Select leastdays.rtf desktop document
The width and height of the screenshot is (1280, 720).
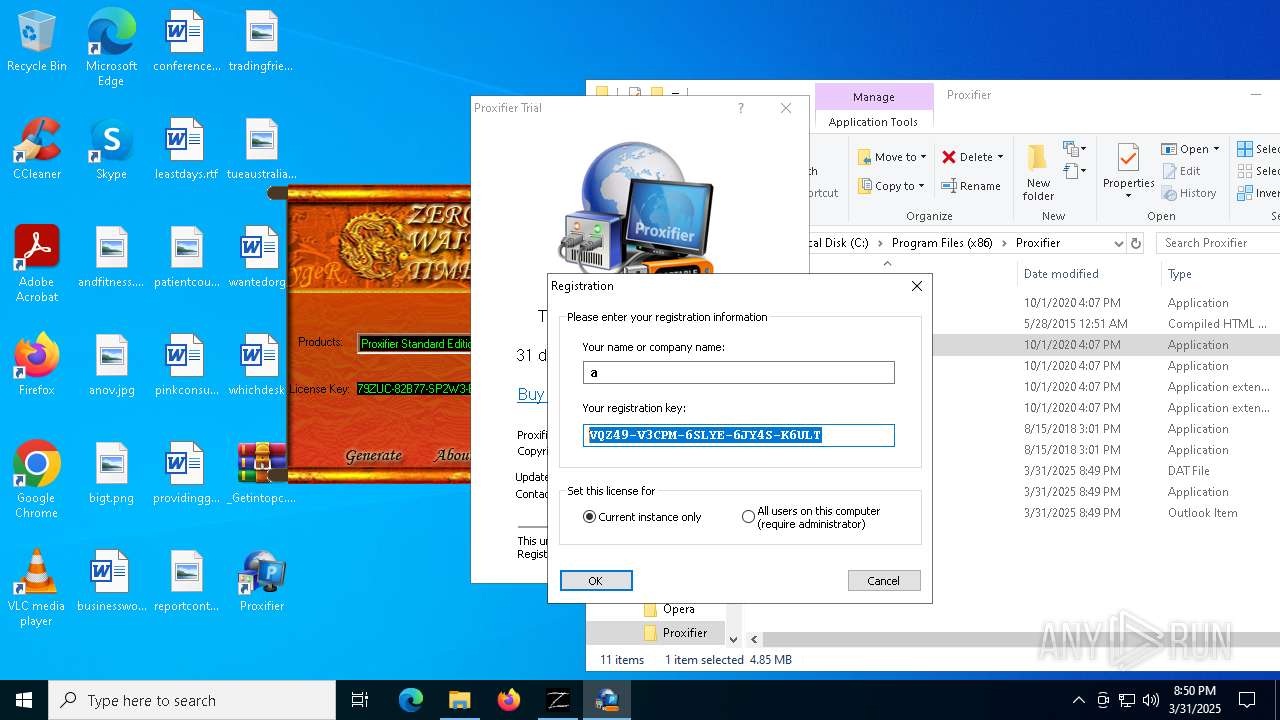click(186, 150)
